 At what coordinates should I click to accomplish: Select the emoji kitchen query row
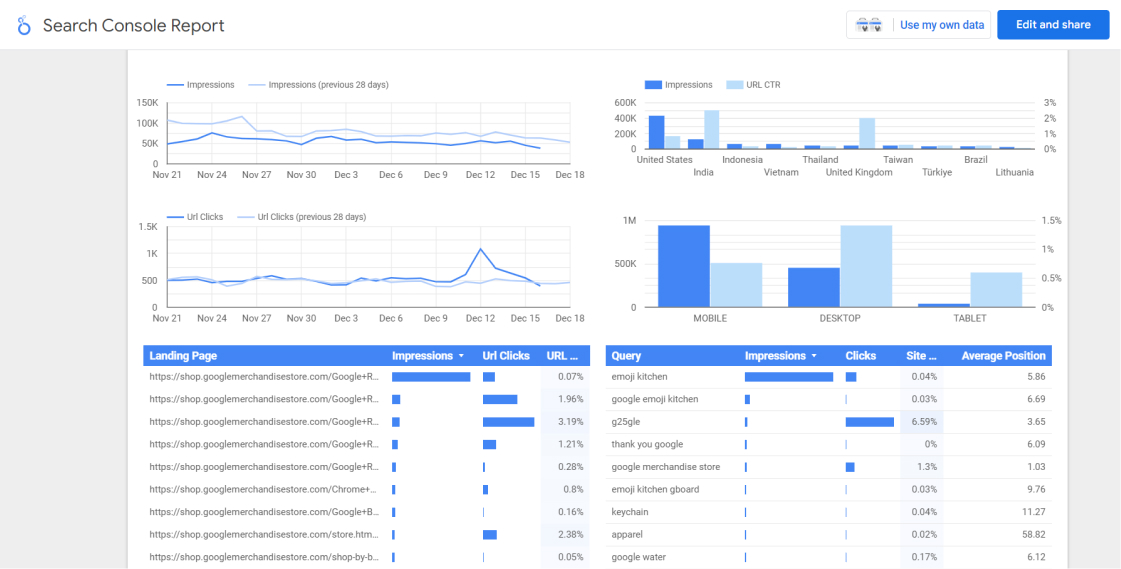tap(829, 377)
